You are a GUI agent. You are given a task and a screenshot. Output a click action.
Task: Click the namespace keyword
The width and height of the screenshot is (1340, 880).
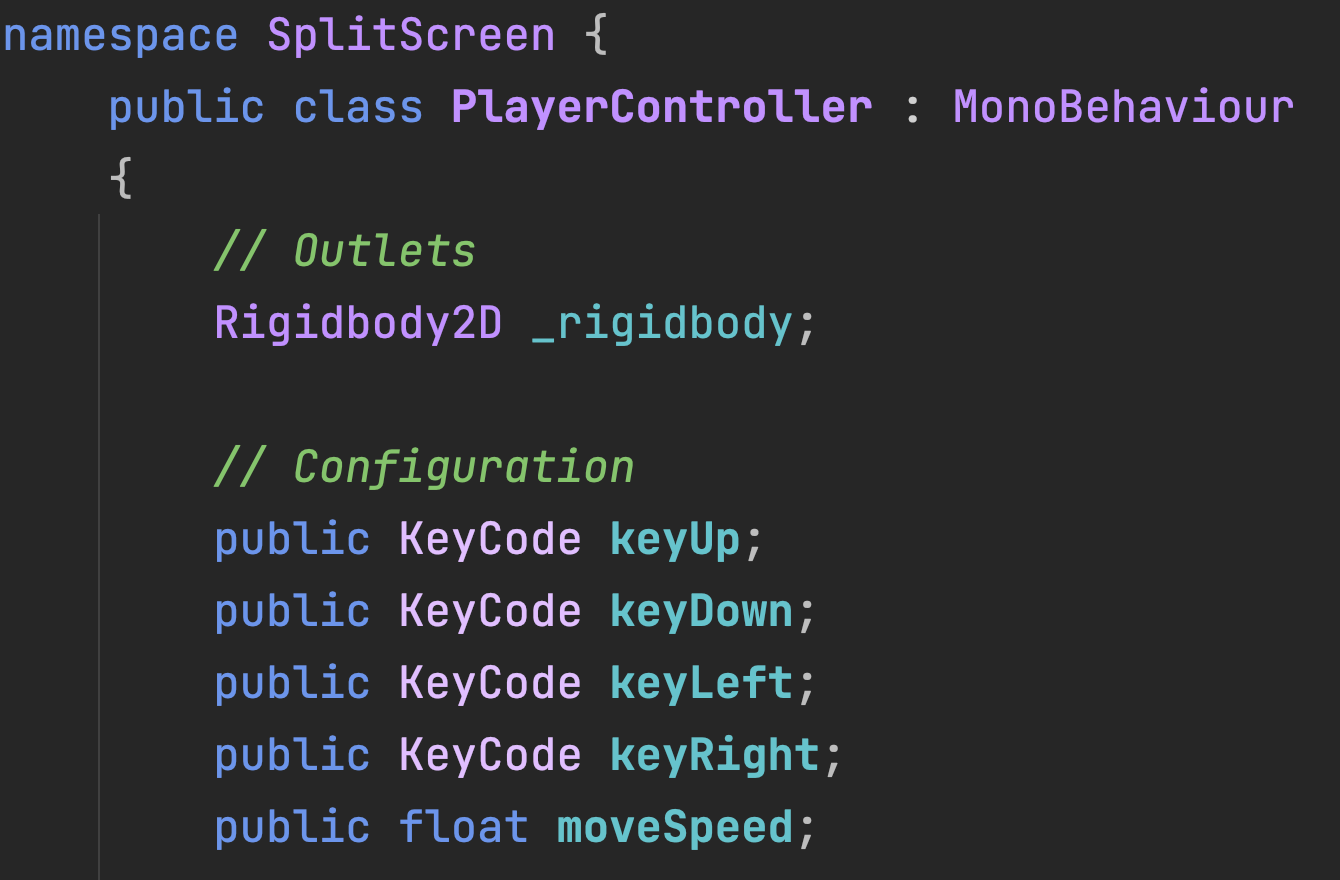point(120,37)
